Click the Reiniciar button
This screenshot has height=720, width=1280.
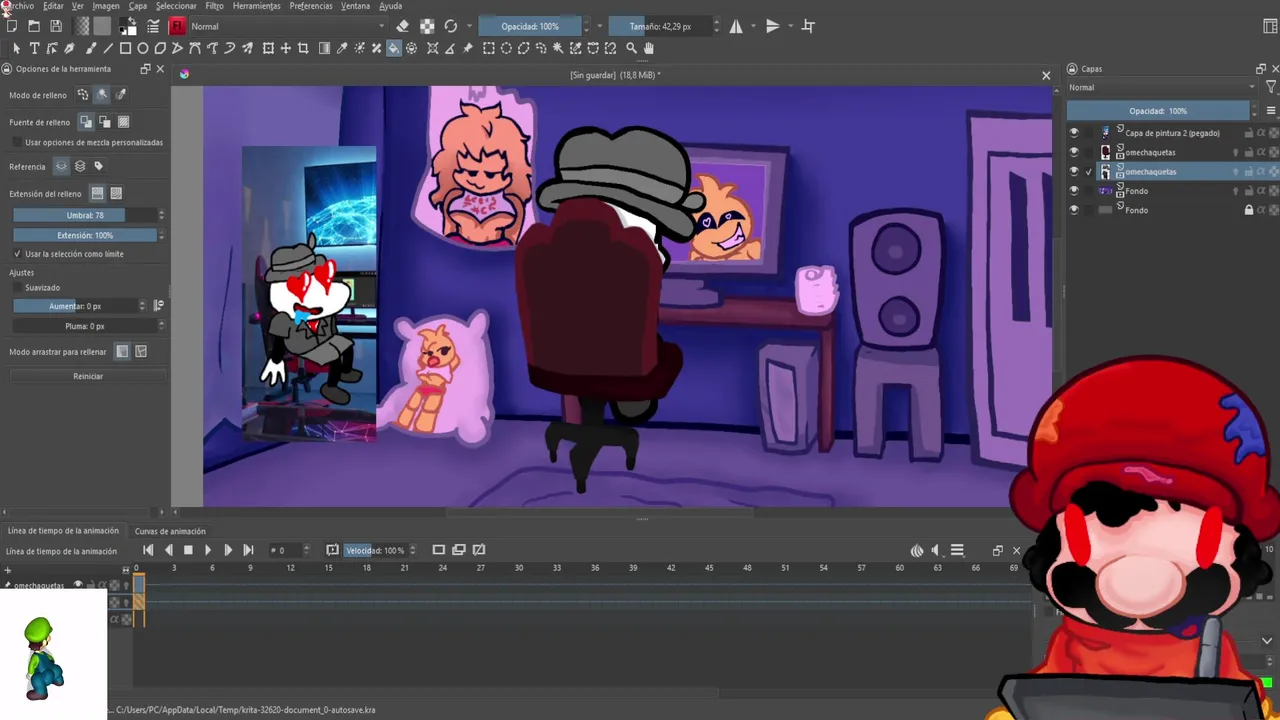(x=88, y=376)
